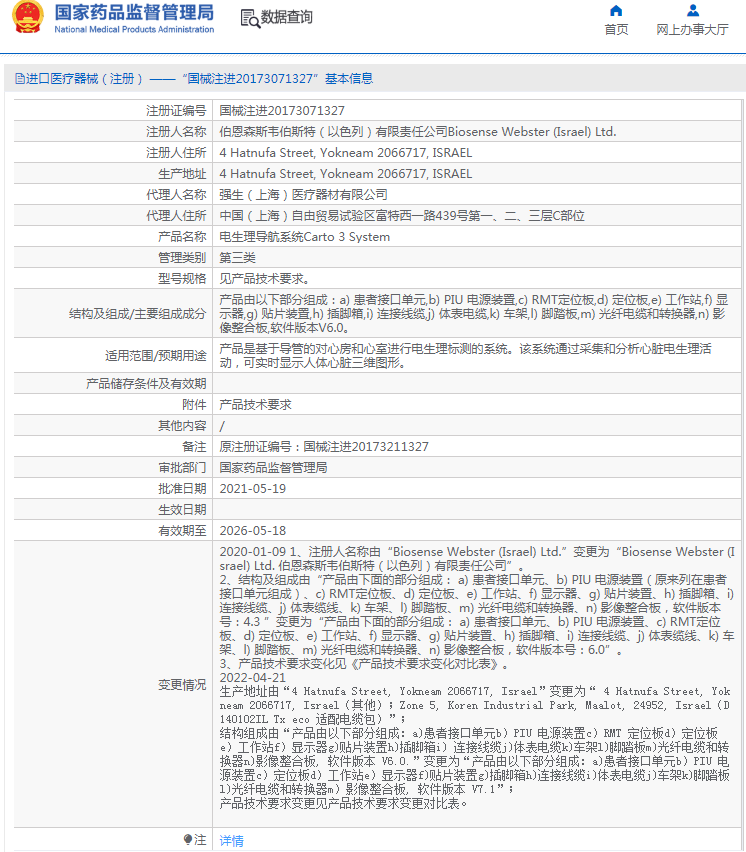
Task: Click the NMPA national emblem logo
Action: tap(29, 18)
